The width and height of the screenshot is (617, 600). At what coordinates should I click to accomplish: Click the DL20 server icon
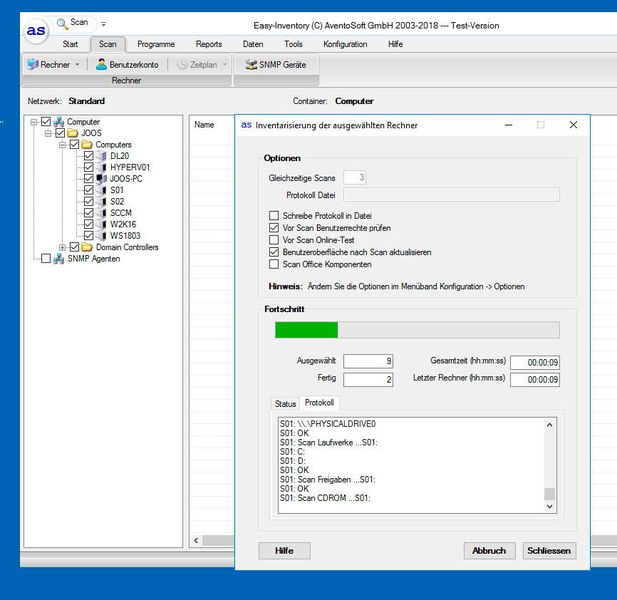pyautogui.click(x=102, y=156)
